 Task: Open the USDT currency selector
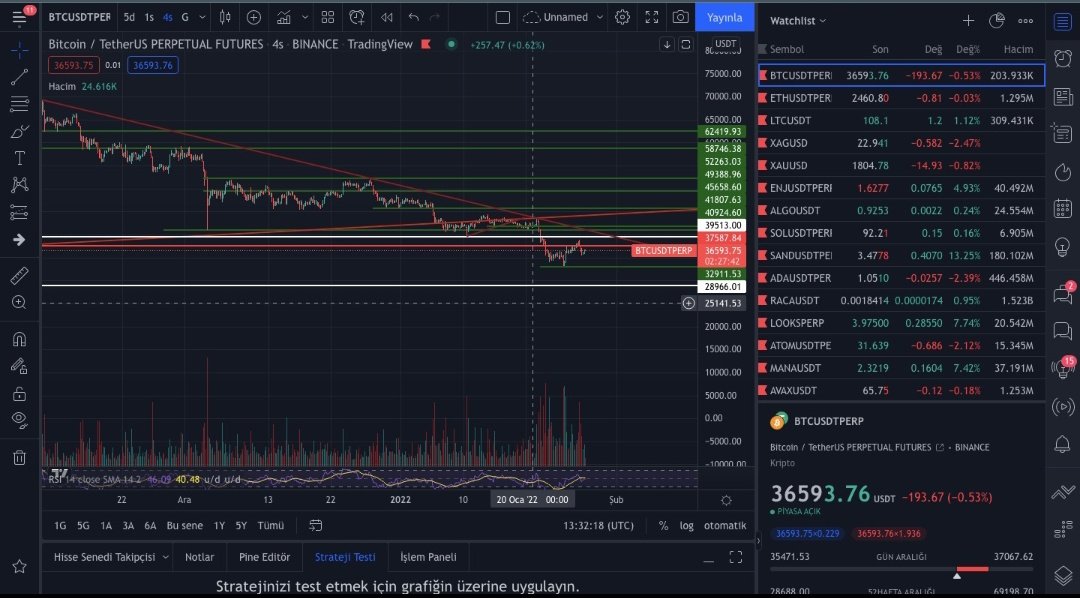(725, 43)
